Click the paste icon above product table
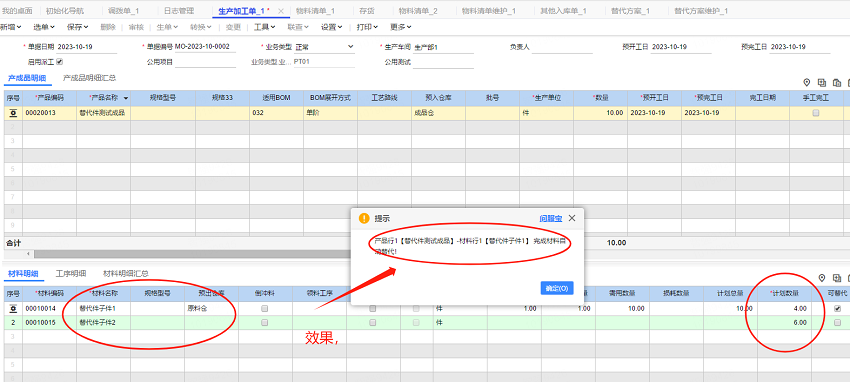 pyautogui.click(x=837, y=82)
